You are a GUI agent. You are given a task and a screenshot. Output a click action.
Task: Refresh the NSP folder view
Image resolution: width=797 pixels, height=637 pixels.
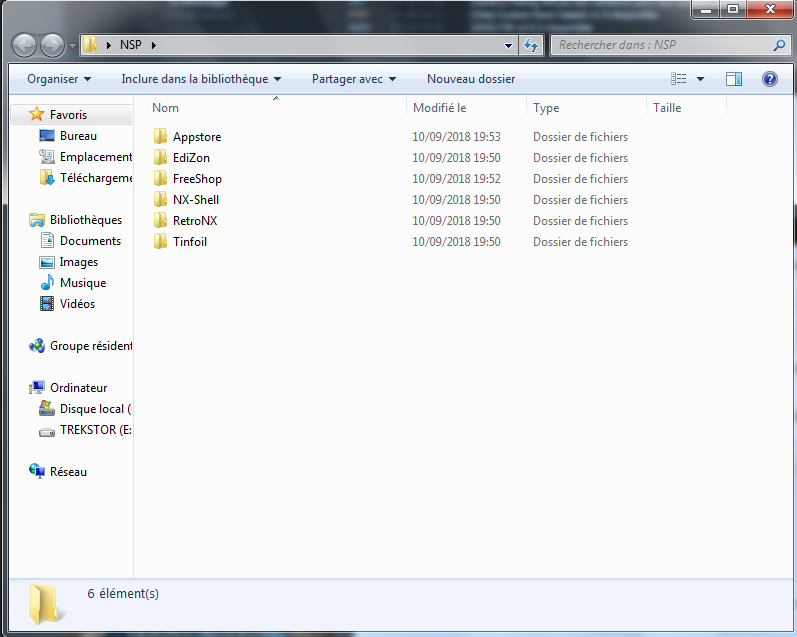[531, 46]
